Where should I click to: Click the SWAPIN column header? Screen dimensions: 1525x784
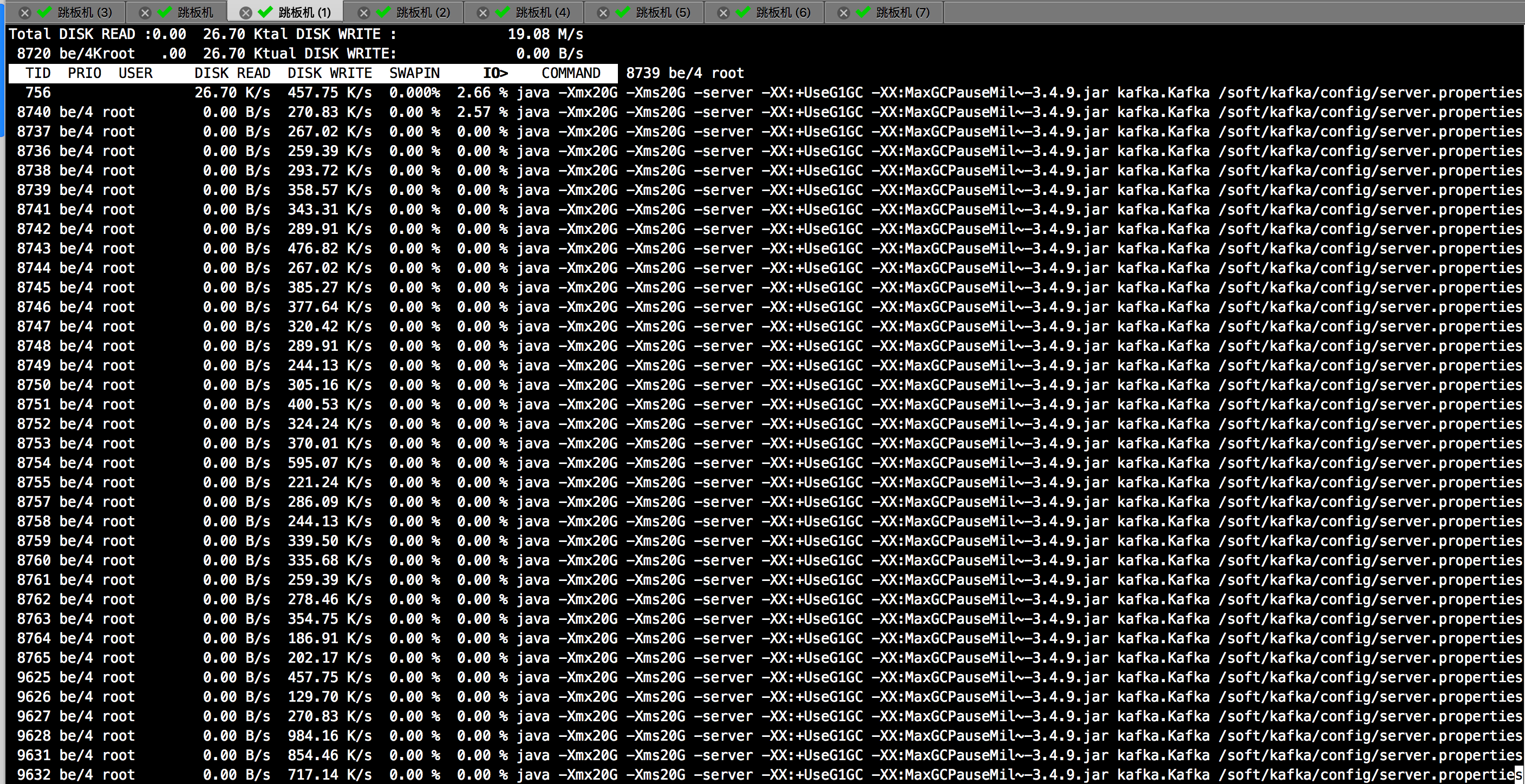[414, 74]
